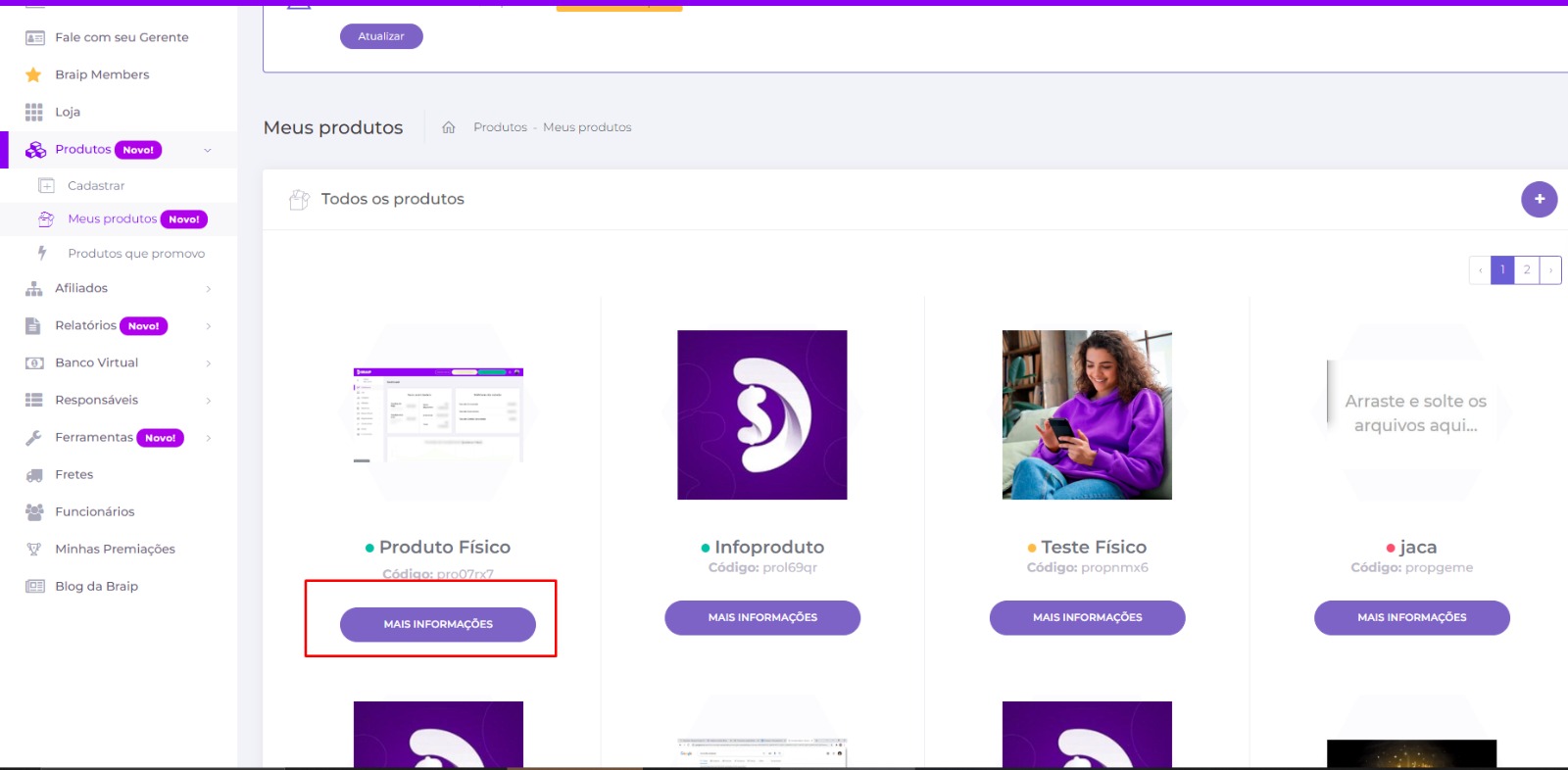Open the Produto Físico thumbnail image

(438, 415)
